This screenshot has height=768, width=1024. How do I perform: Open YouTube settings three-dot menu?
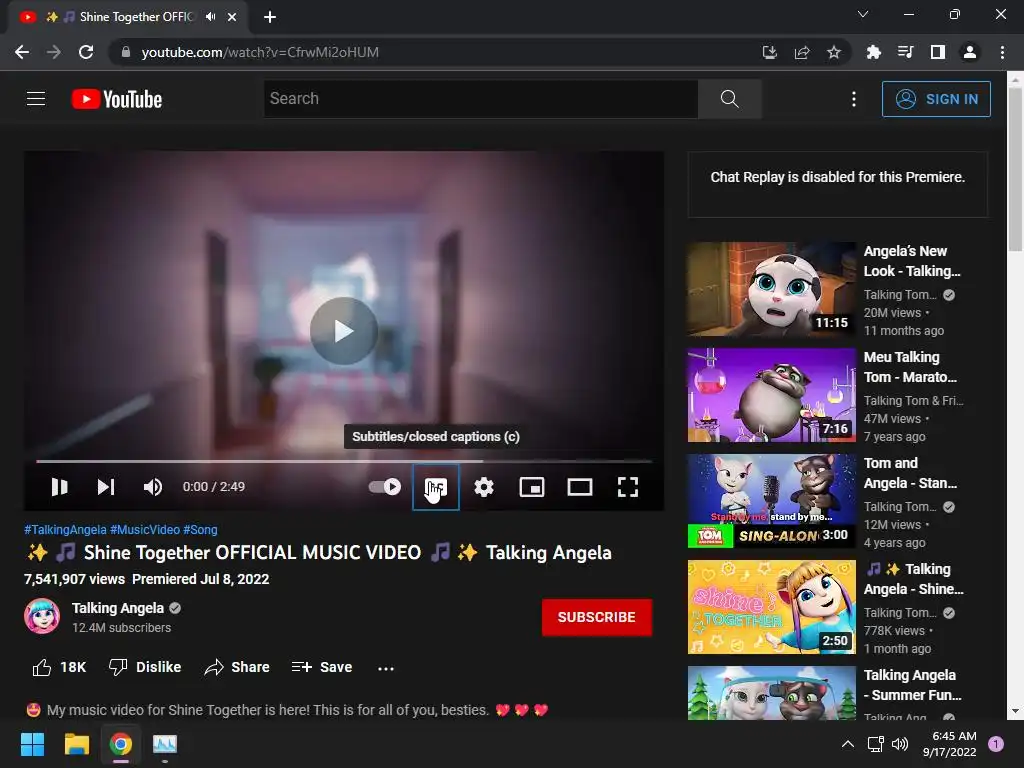[854, 99]
